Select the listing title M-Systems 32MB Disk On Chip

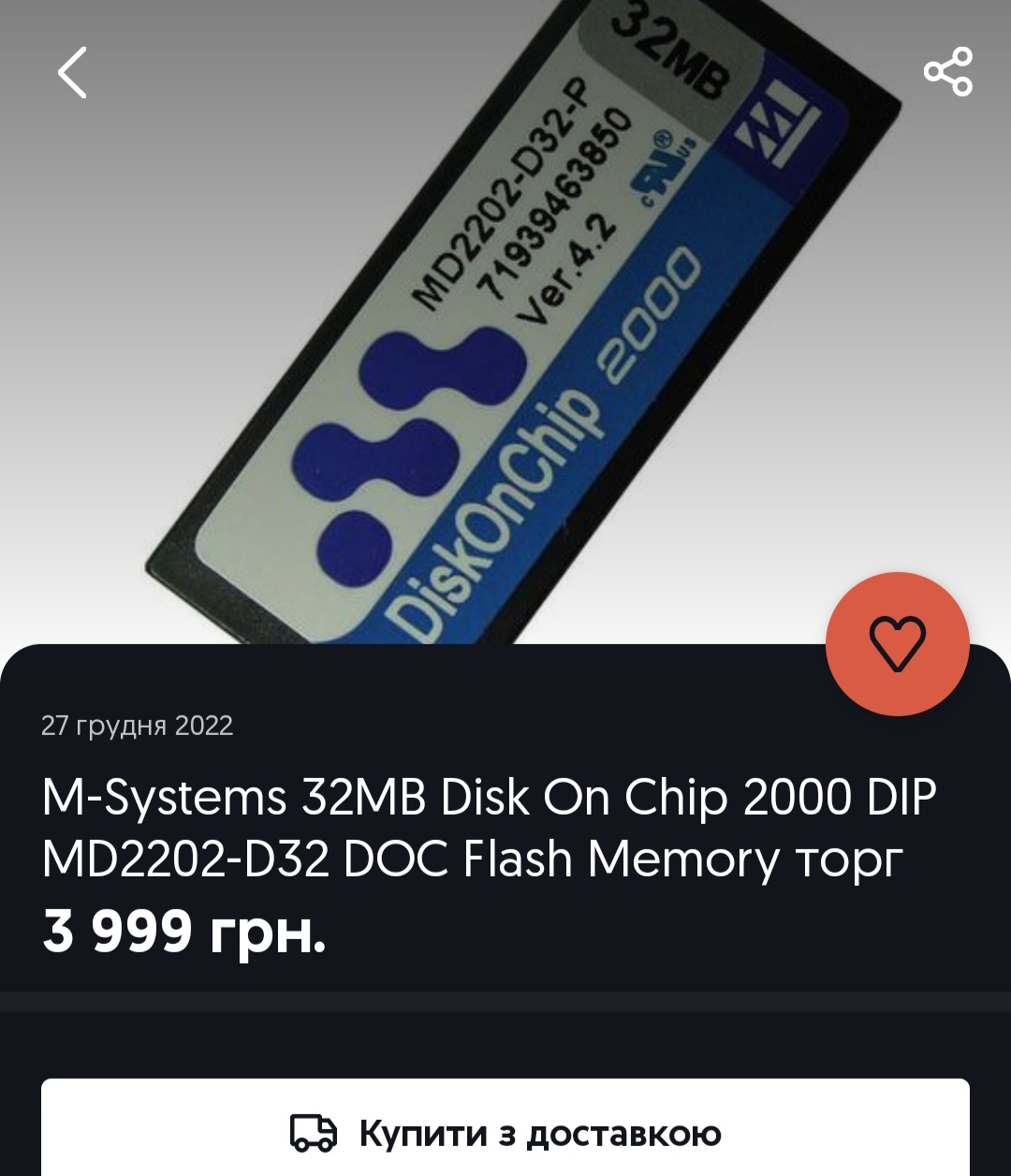[x=490, y=829]
